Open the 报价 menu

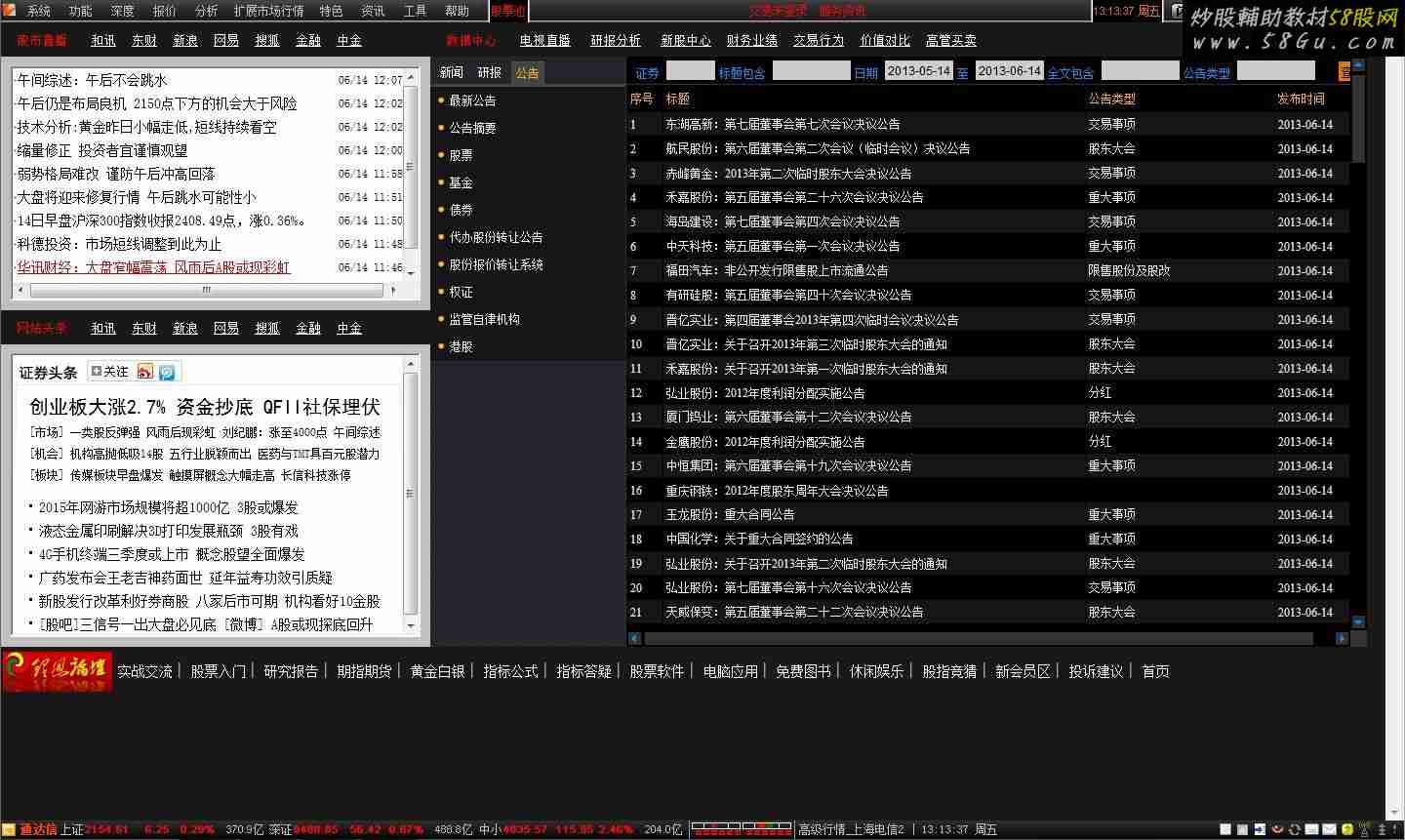point(165,11)
